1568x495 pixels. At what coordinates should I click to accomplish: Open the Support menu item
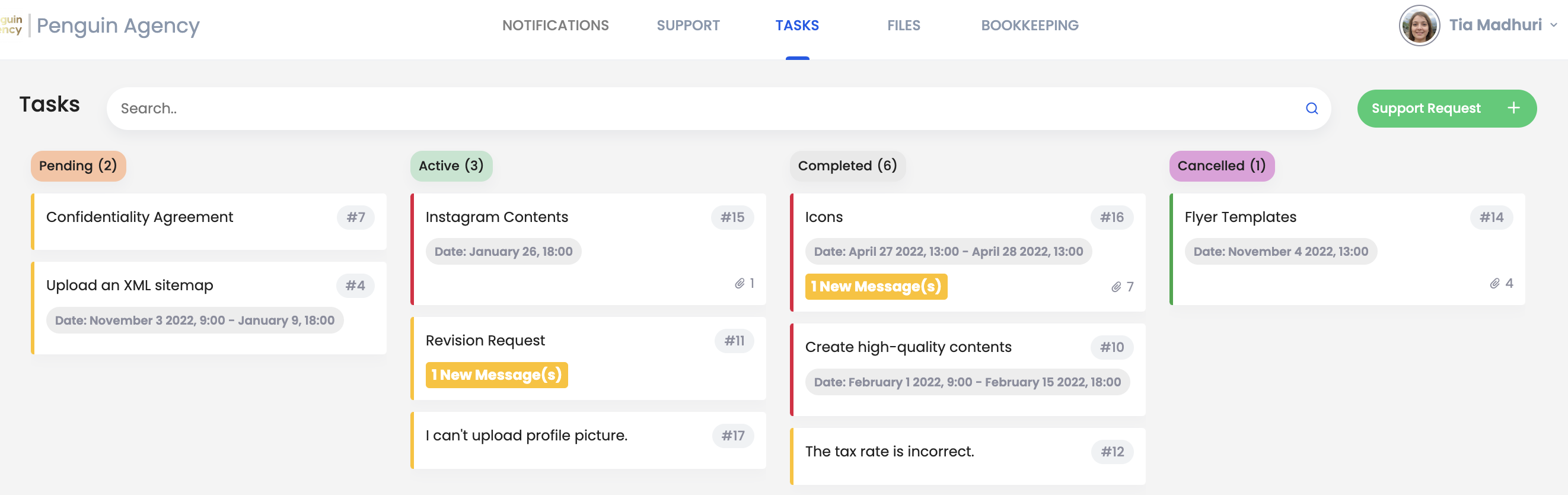(x=687, y=26)
